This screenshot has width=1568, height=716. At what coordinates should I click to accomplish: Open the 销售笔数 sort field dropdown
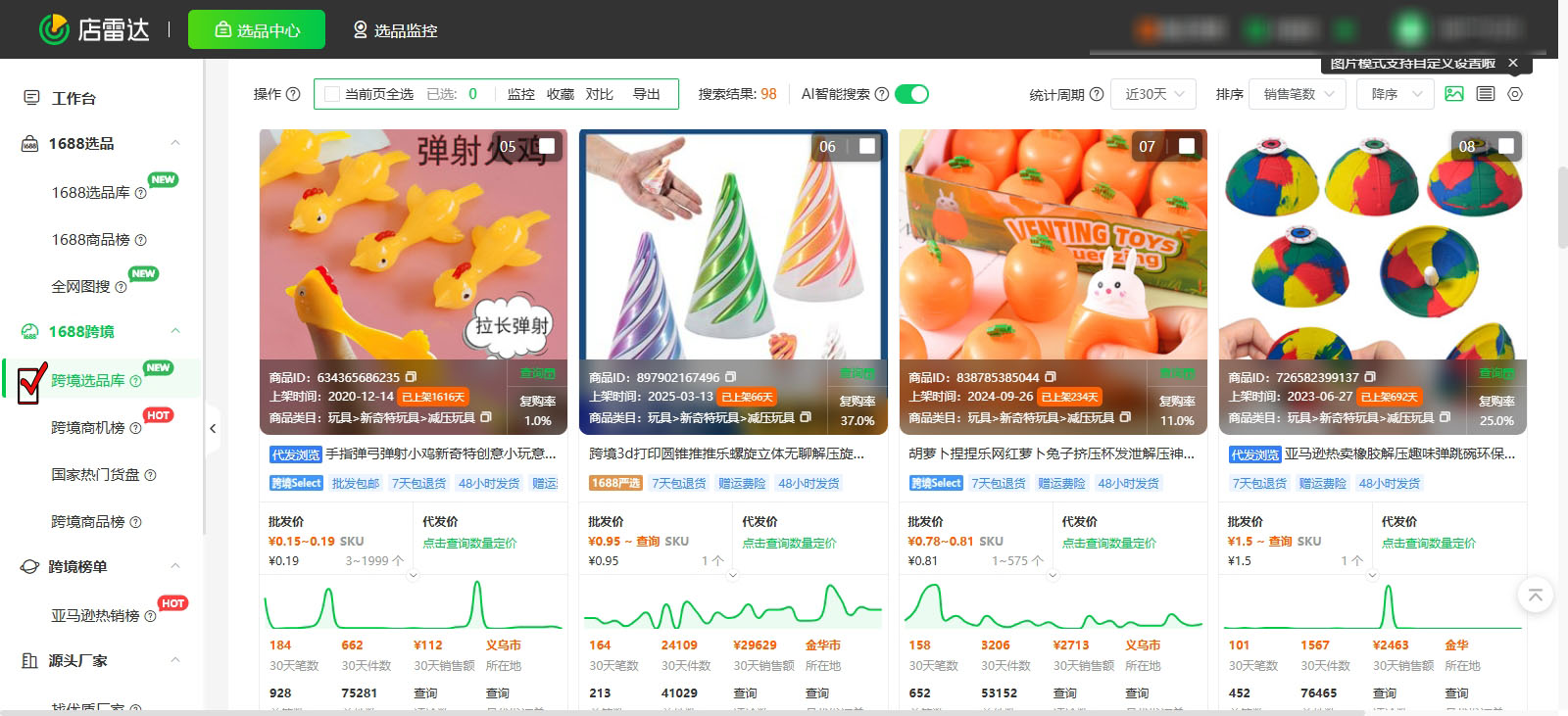[x=1298, y=94]
